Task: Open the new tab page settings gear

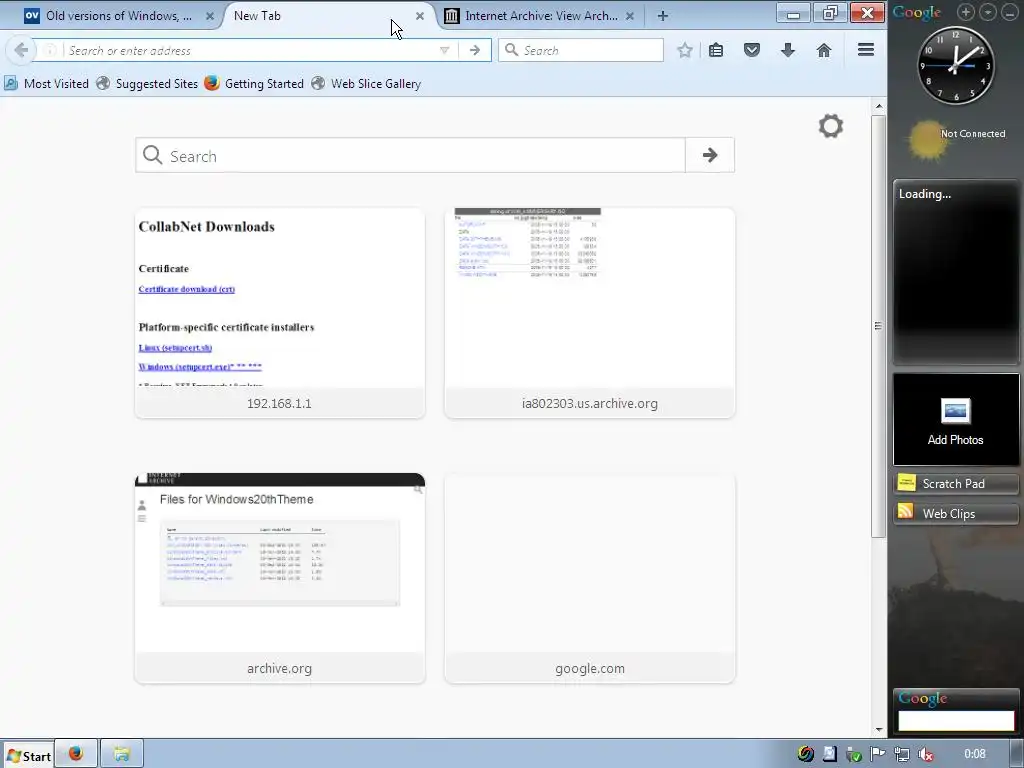Action: point(831,126)
